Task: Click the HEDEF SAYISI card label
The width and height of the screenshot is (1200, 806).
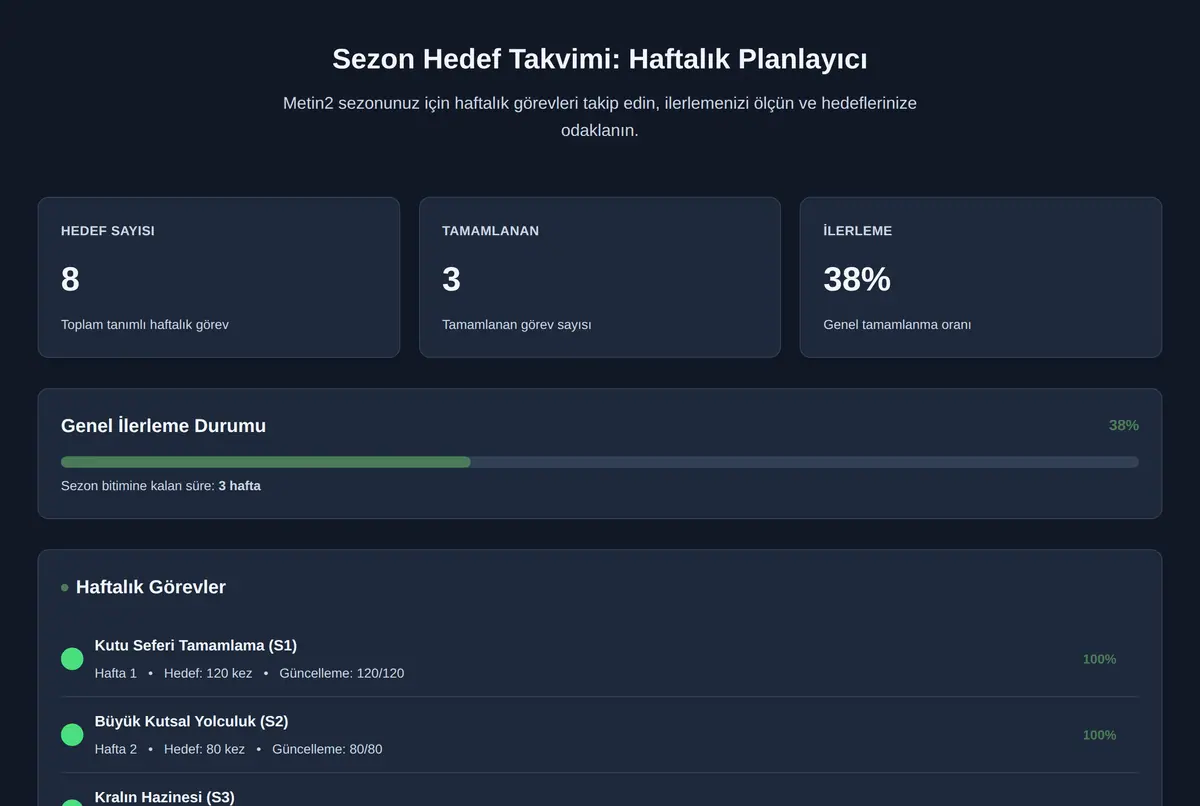Action: (x=108, y=231)
